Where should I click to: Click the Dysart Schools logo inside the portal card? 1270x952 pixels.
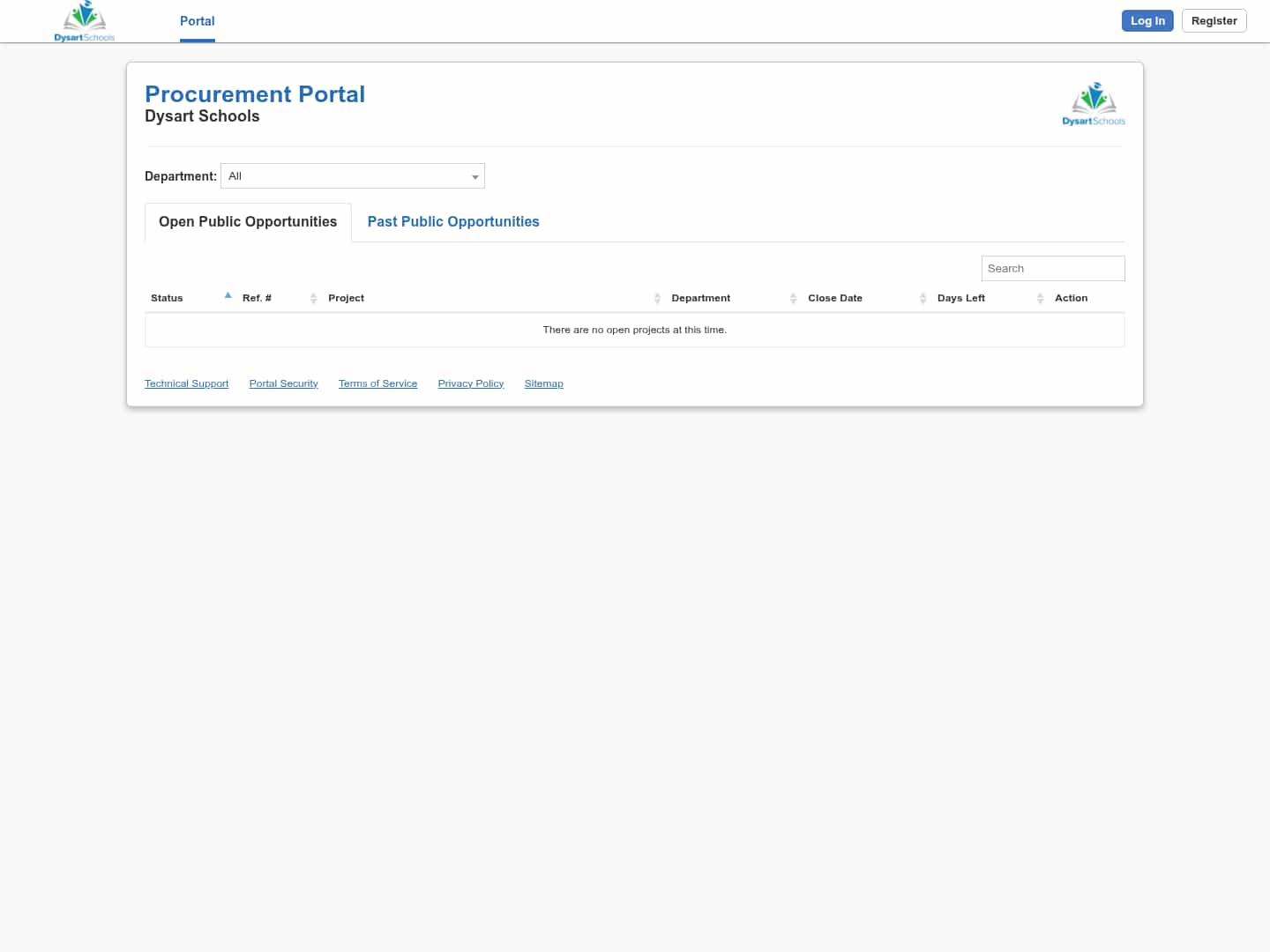click(x=1094, y=102)
